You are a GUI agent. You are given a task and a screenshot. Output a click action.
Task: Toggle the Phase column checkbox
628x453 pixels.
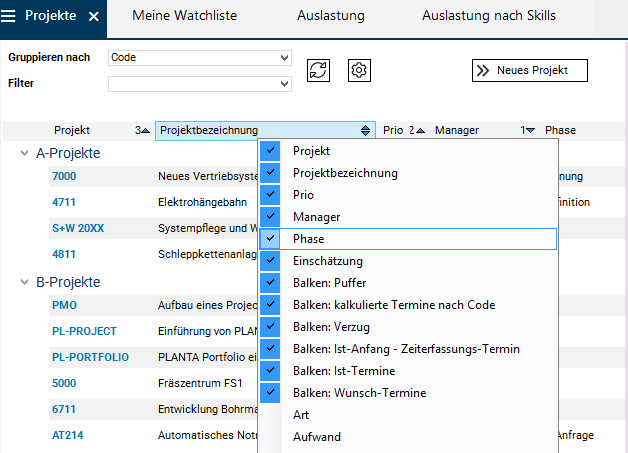(270, 239)
